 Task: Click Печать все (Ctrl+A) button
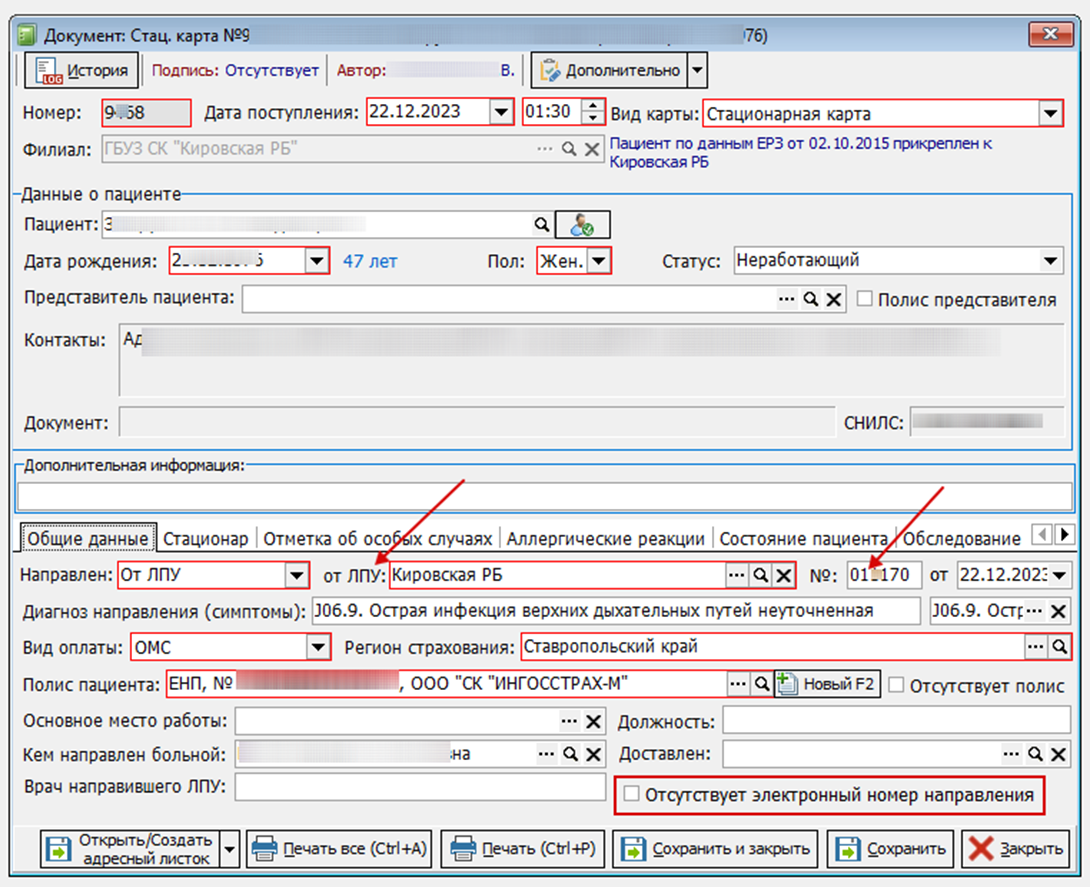click(x=339, y=849)
